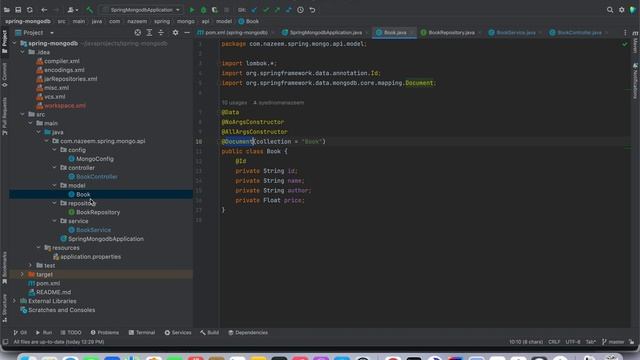Expand the test folder

coord(31,265)
